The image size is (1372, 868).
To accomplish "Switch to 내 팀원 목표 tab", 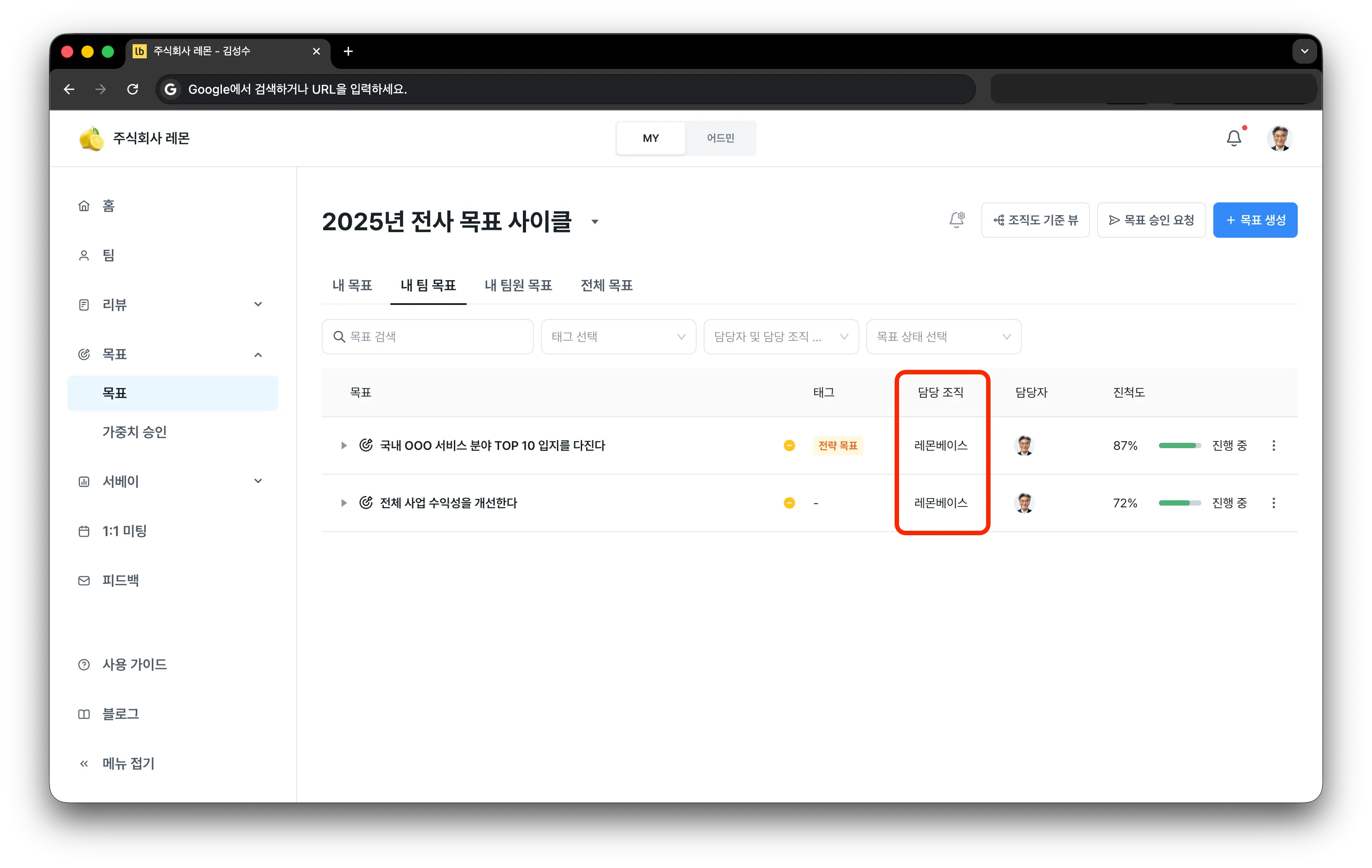I will coord(518,286).
